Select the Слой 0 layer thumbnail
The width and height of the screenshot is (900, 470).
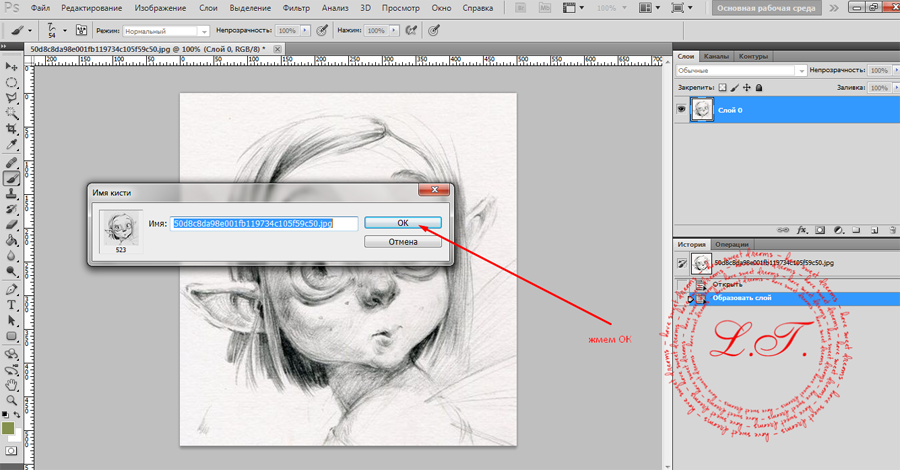point(701,109)
